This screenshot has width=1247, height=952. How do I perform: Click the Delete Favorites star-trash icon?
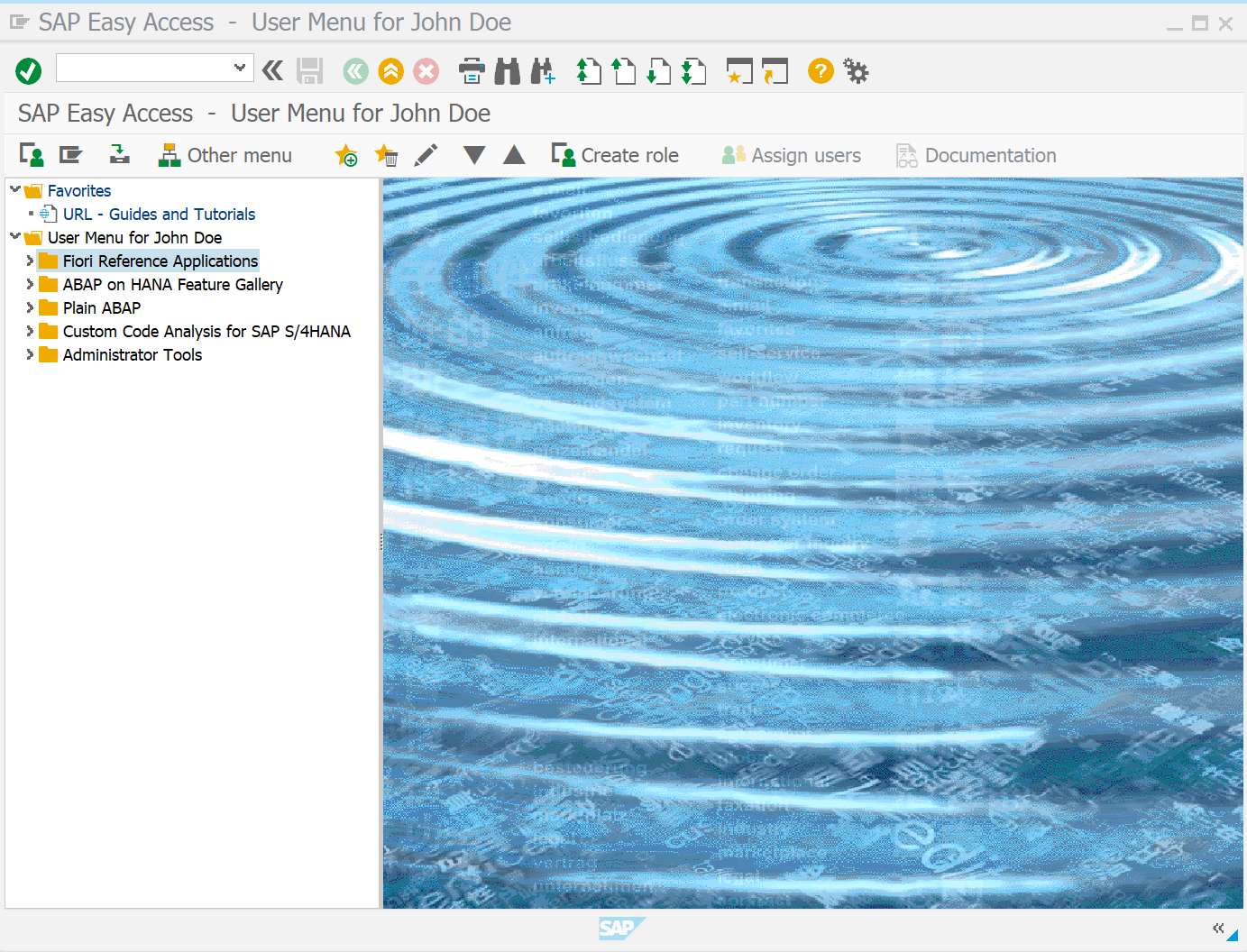pos(386,155)
